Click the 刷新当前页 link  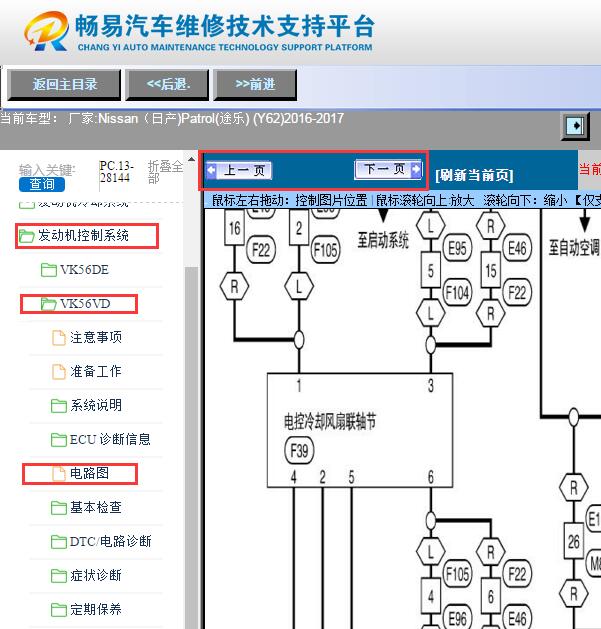pyautogui.click(x=474, y=175)
